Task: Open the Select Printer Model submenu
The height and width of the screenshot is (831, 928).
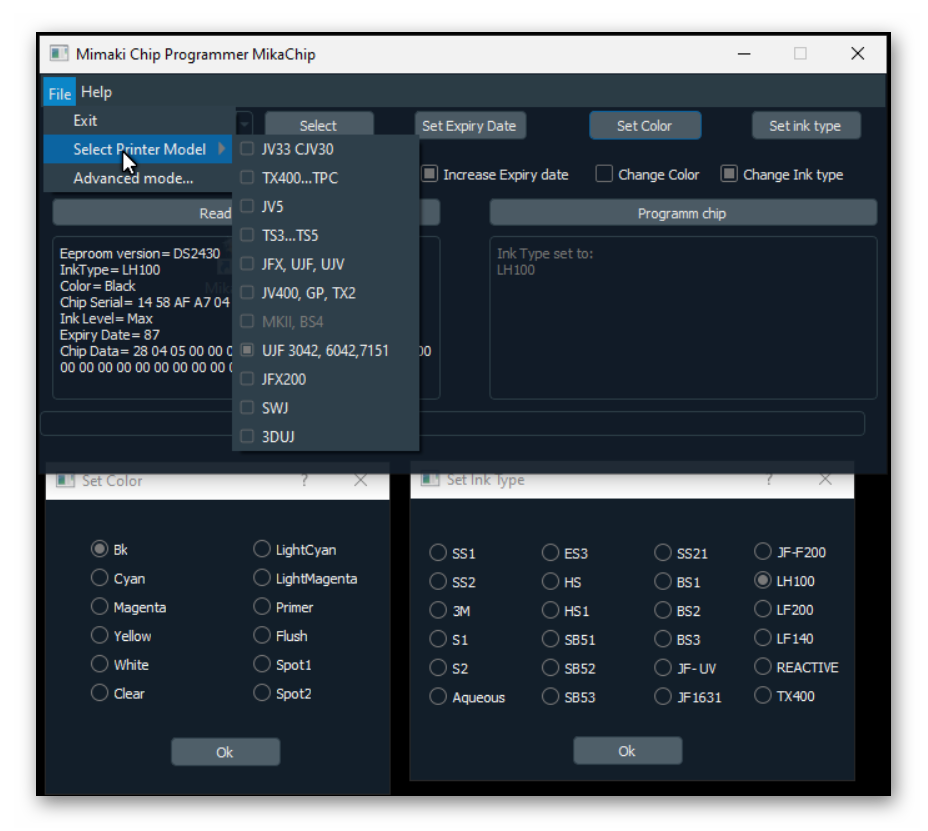Action: 140,149
